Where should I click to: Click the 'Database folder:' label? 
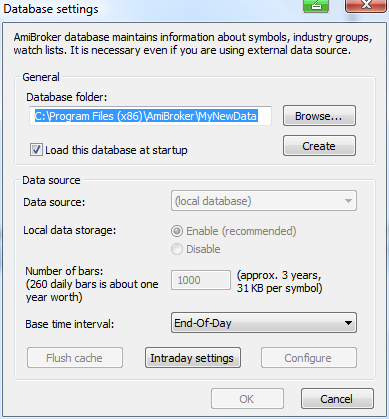tap(67, 97)
